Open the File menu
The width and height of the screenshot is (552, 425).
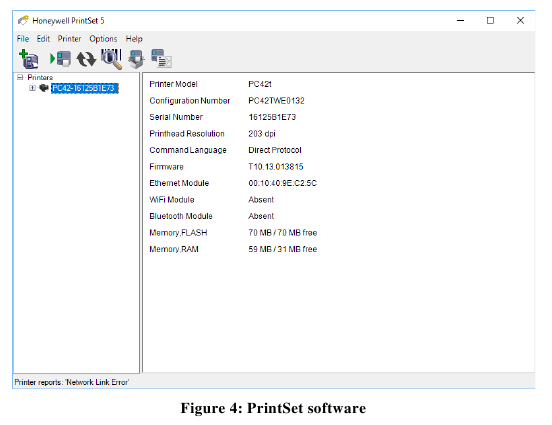[x=23, y=39]
